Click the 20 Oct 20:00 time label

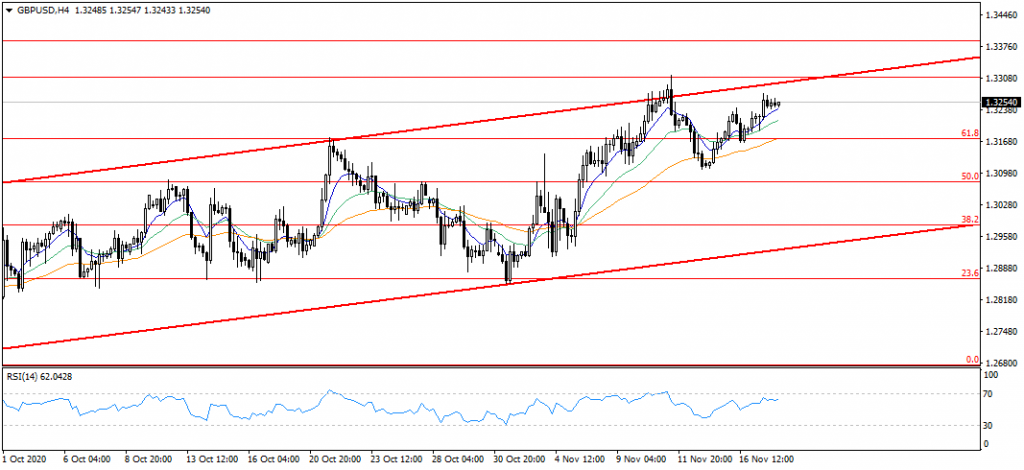pyautogui.click(x=333, y=460)
